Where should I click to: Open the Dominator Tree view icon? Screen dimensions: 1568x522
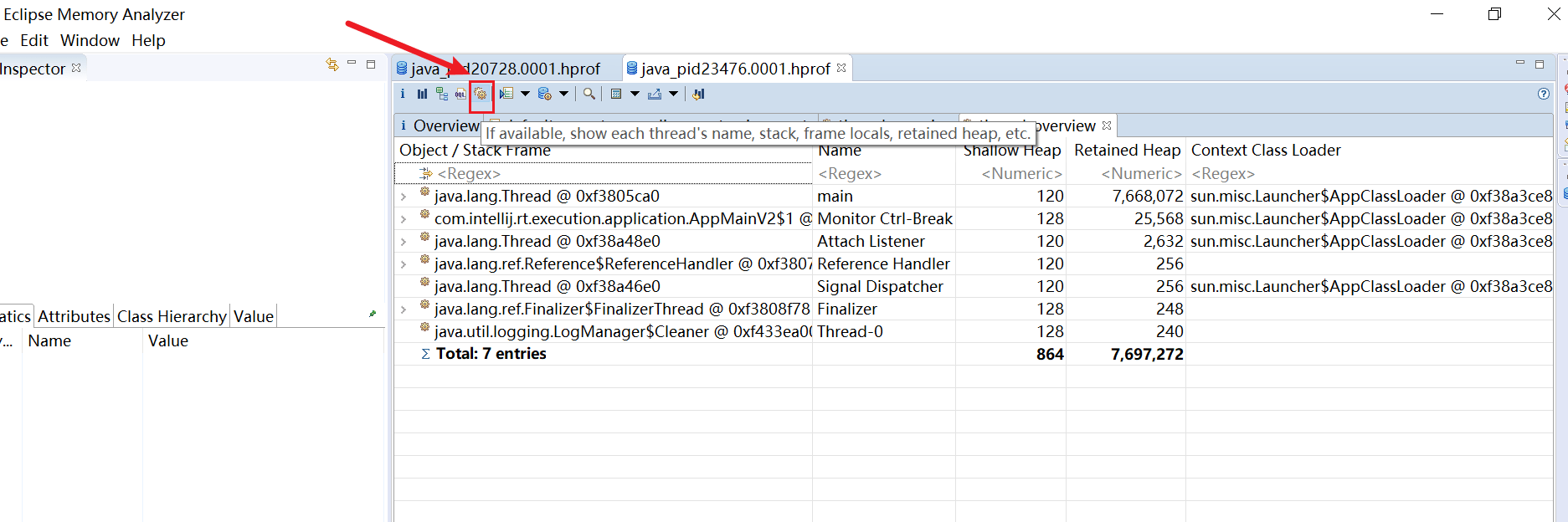click(x=441, y=95)
